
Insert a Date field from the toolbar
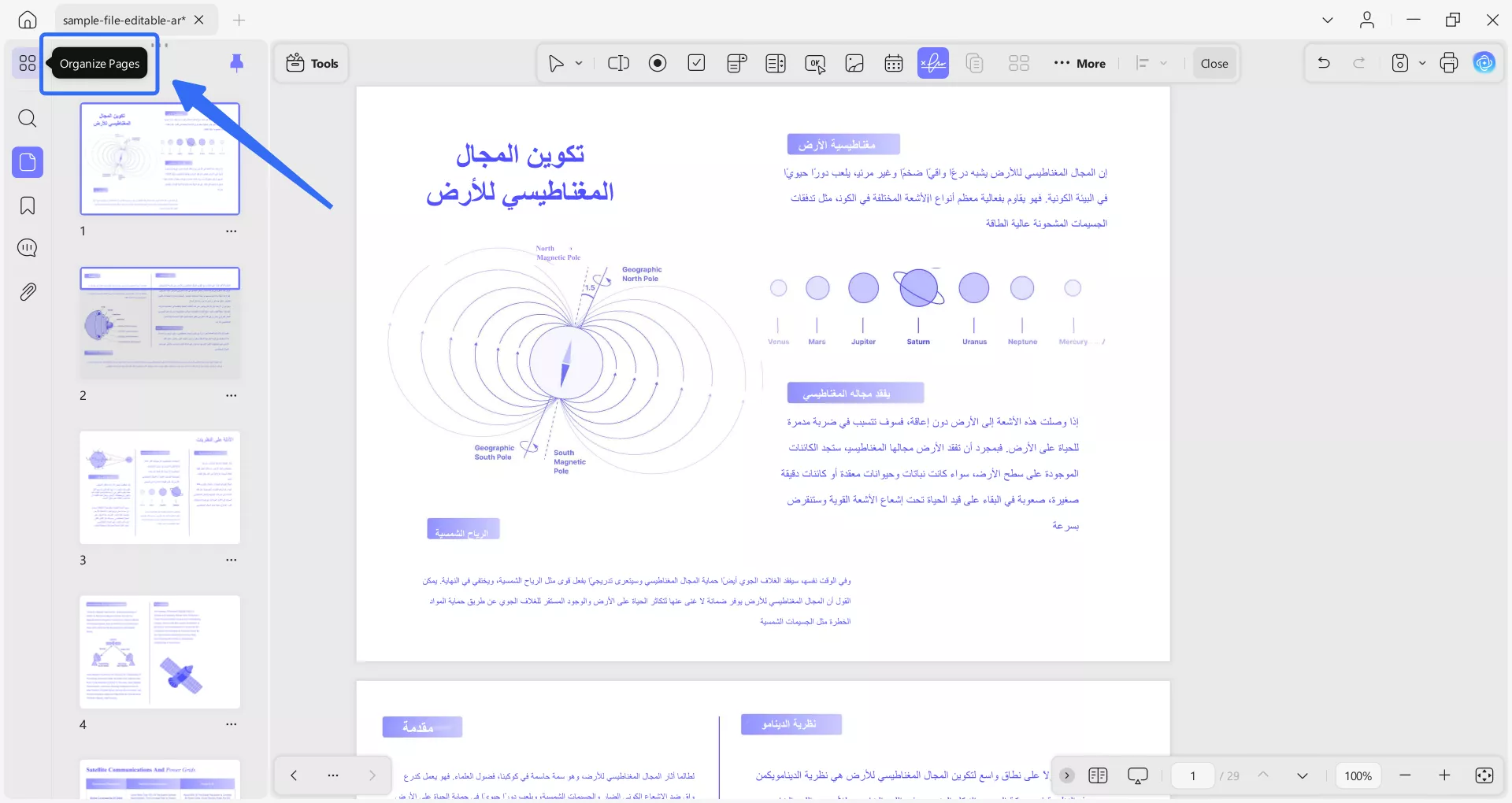[x=894, y=63]
